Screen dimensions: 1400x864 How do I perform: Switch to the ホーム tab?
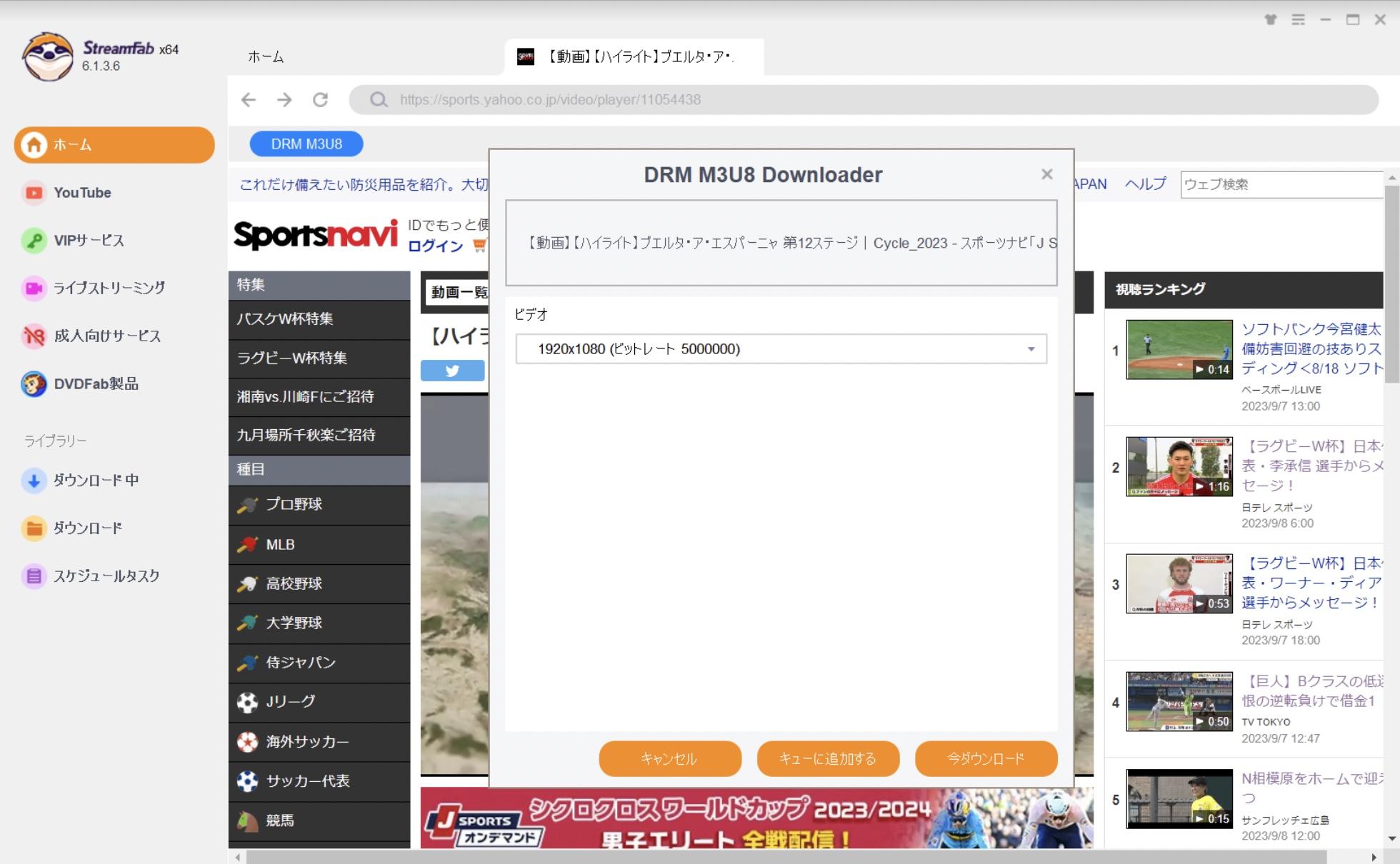pyautogui.click(x=266, y=57)
